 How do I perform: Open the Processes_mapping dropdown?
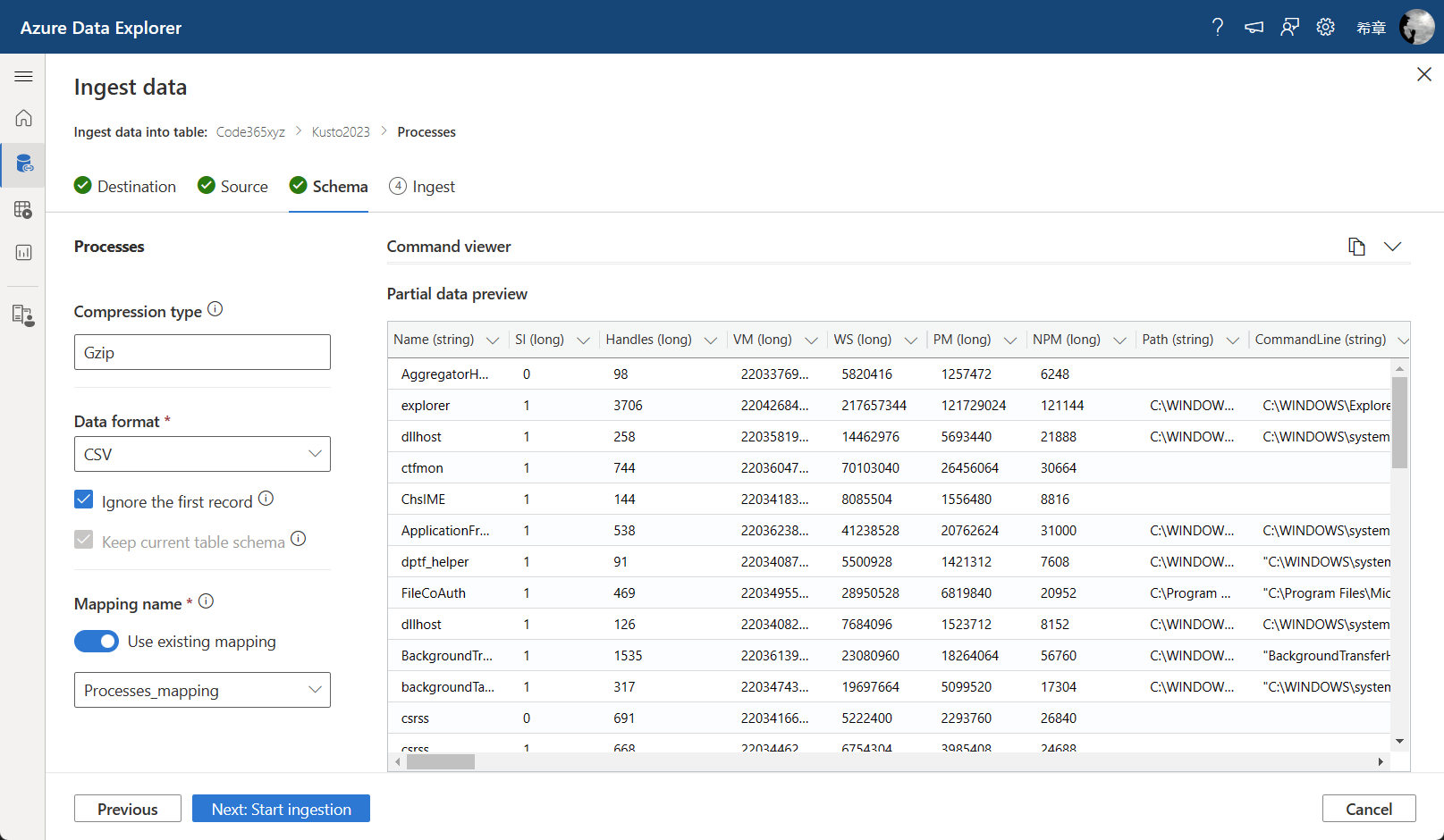coord(202,690)
